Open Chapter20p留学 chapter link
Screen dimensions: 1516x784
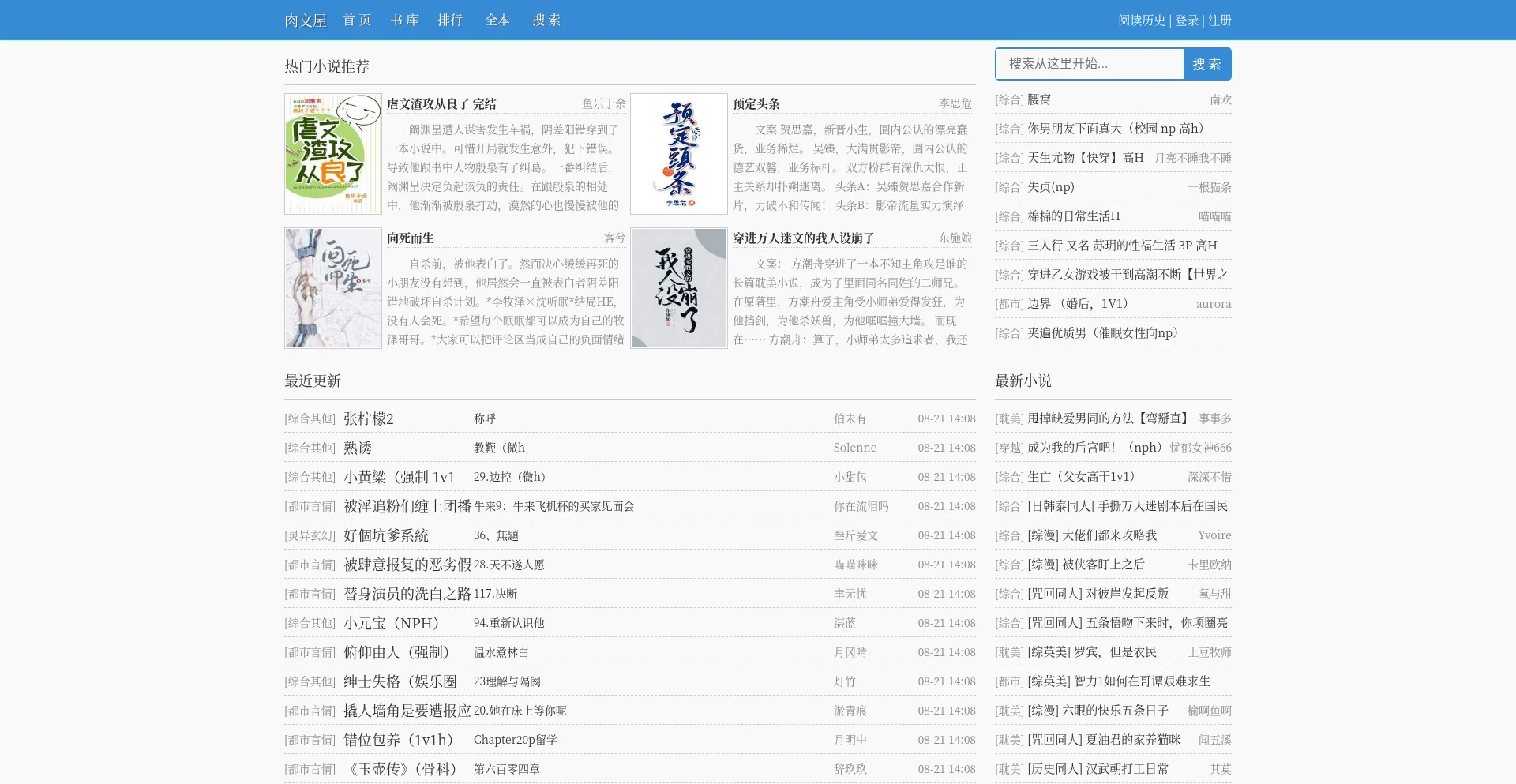(x=516, y=740)
